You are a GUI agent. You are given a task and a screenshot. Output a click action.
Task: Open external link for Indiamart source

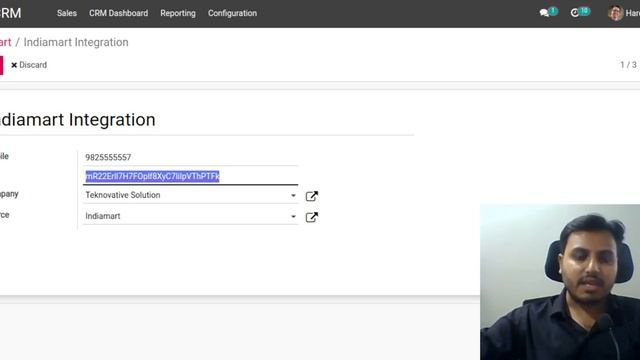tap(311, 218)
